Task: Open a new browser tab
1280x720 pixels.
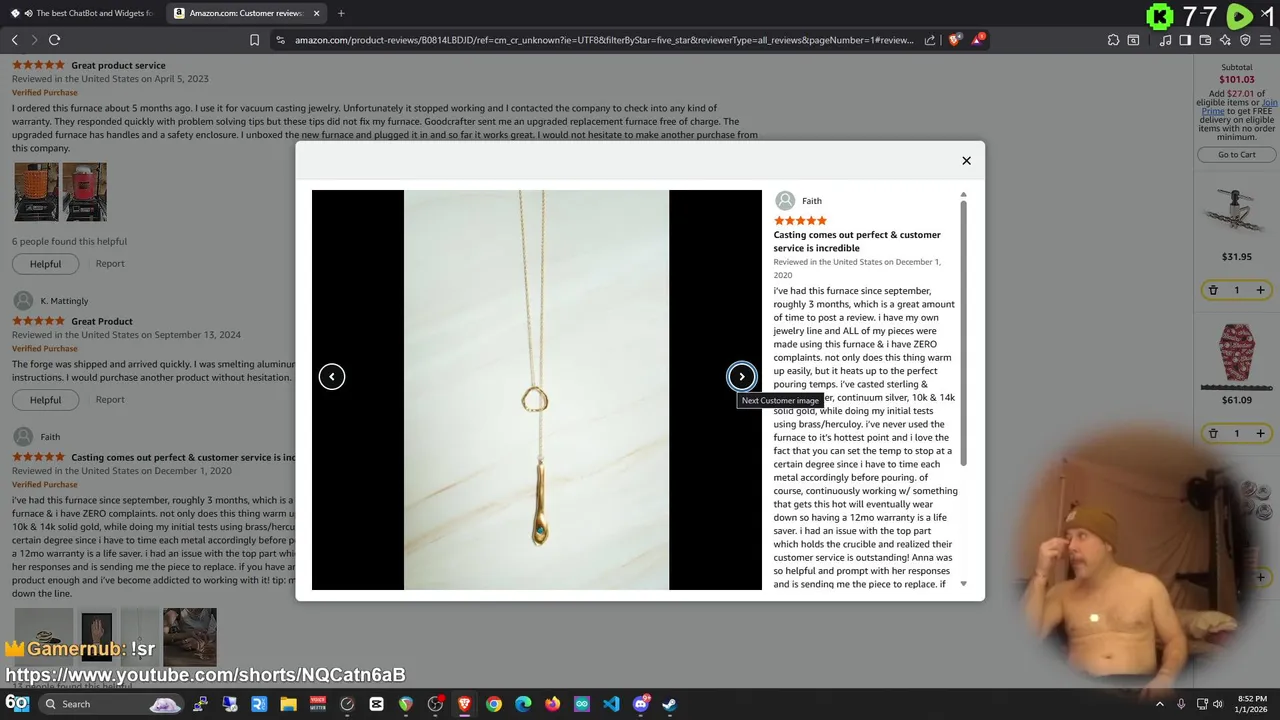Action: [x=341, y=13]
